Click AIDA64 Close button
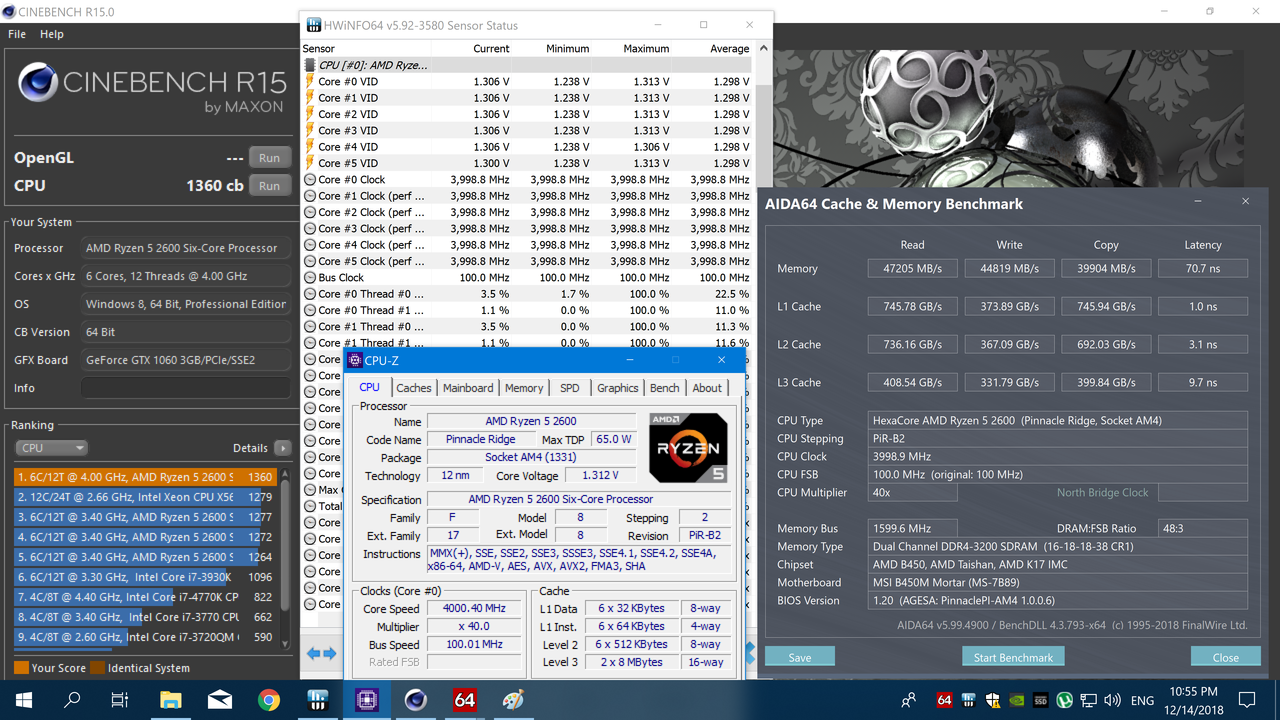 click(x=1226, y=657)
